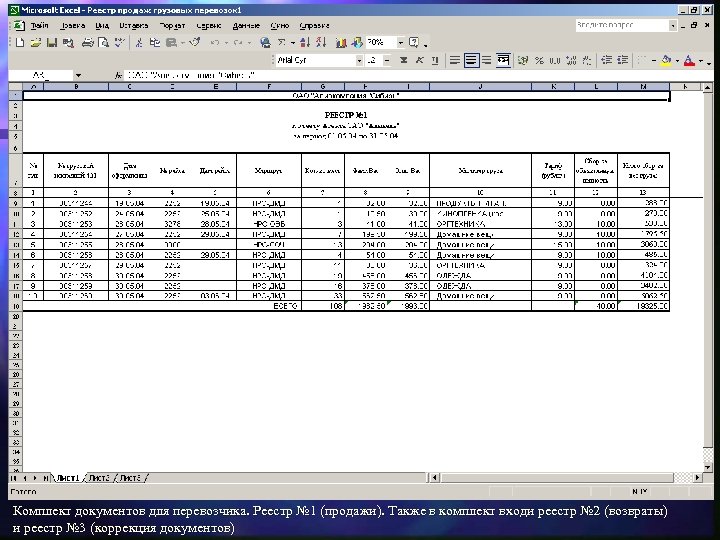Click the Copy icon in the toolbar
The height and width of the screenshot is (540, 720).
click(155, 43)
